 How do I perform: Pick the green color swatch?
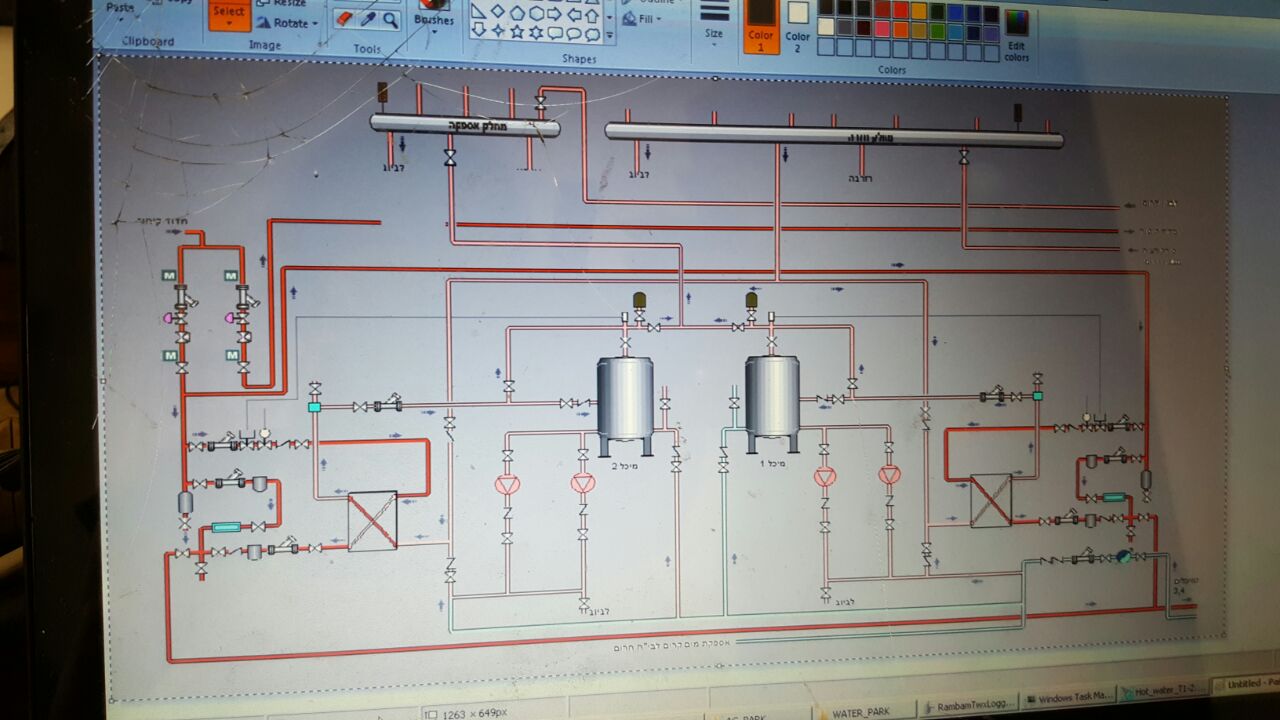pyautogui.click(x=937, y=11)
